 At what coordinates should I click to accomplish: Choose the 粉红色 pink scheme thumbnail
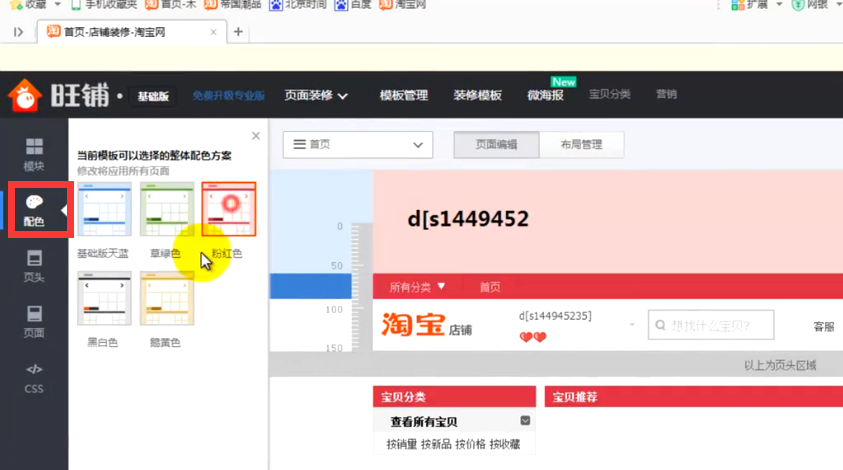click(x=229, y=209)
